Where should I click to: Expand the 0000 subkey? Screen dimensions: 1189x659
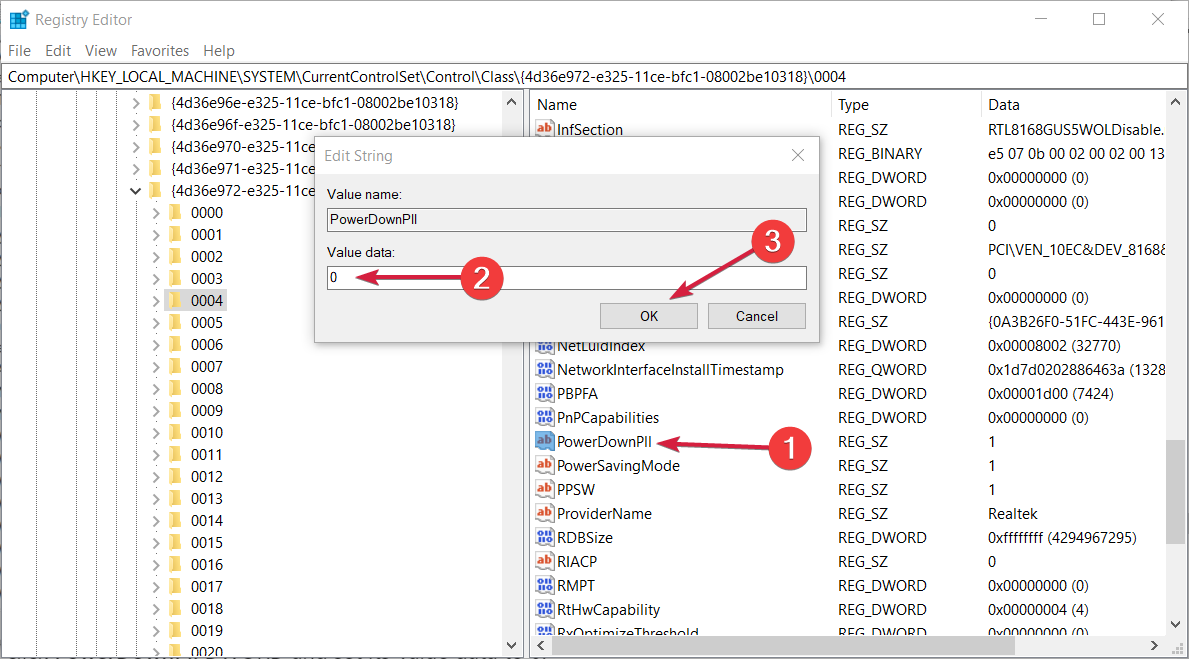pos(155,212)
